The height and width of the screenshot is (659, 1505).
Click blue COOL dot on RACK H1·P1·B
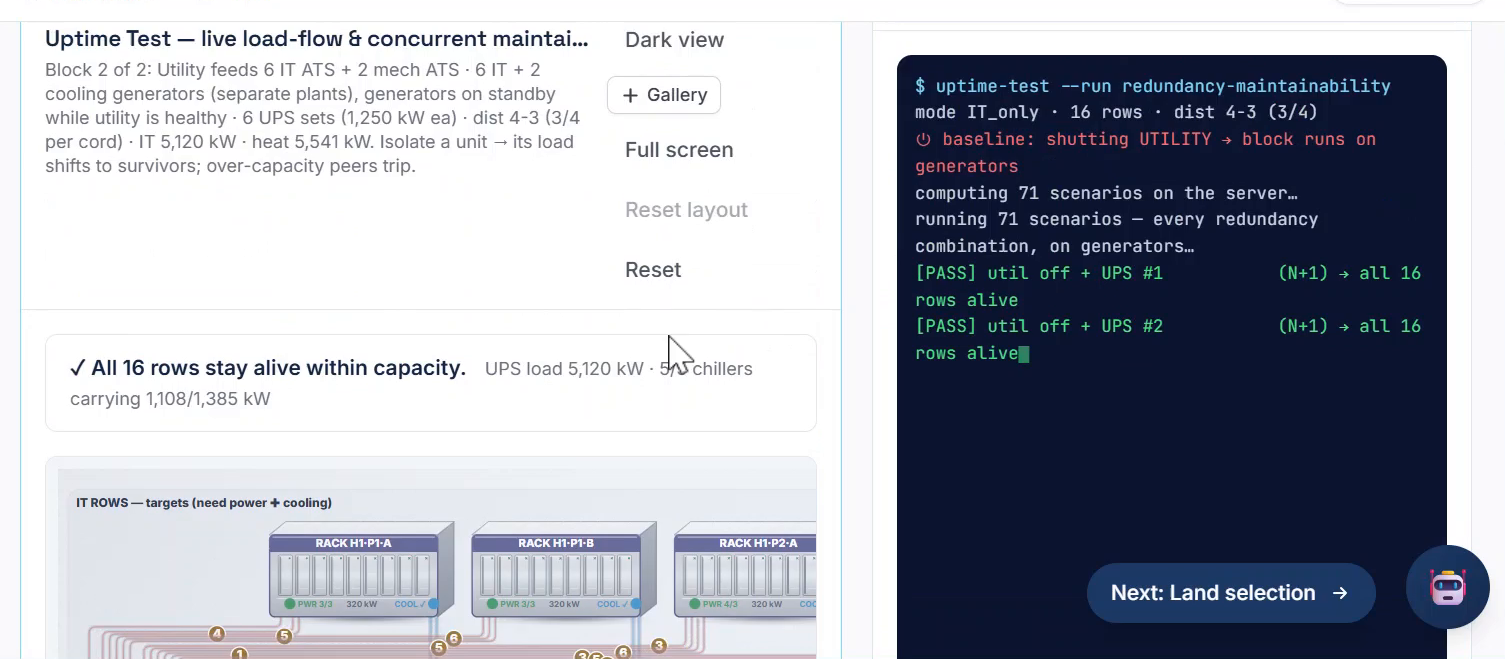click(635, 604)
